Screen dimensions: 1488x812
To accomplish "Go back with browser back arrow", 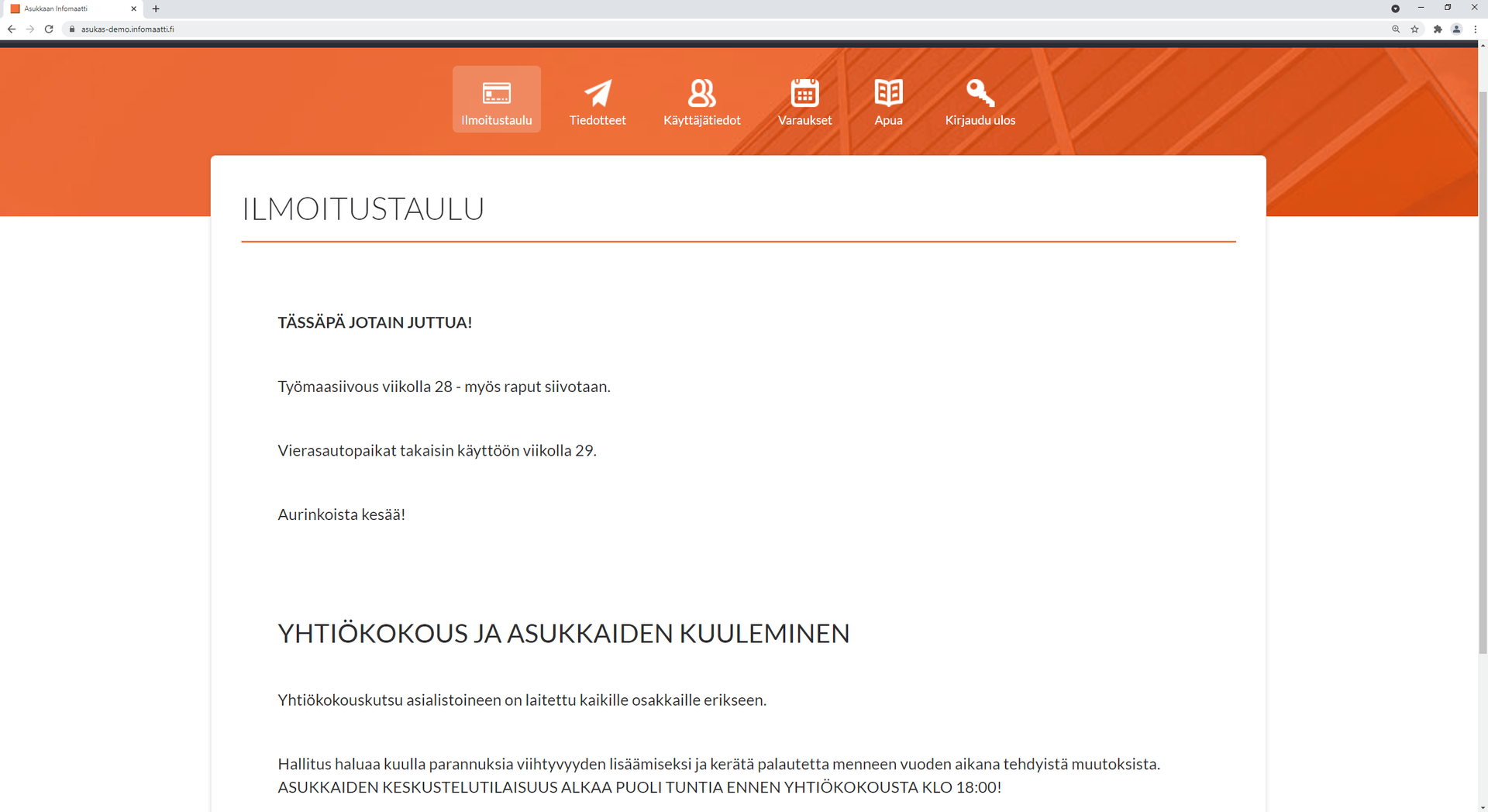I will (x=11, y=29).
